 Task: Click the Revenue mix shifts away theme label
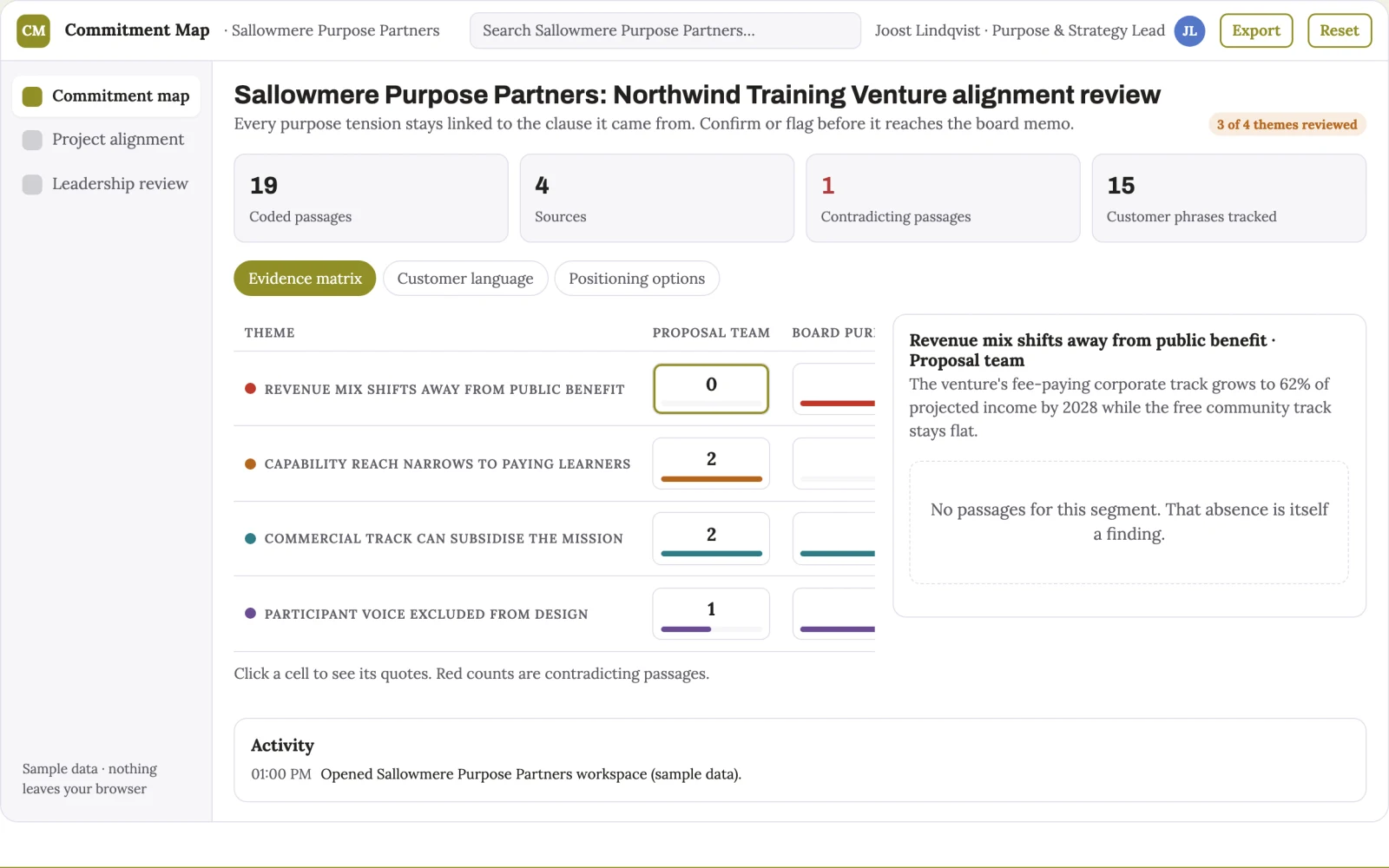[x=444, y=390]
